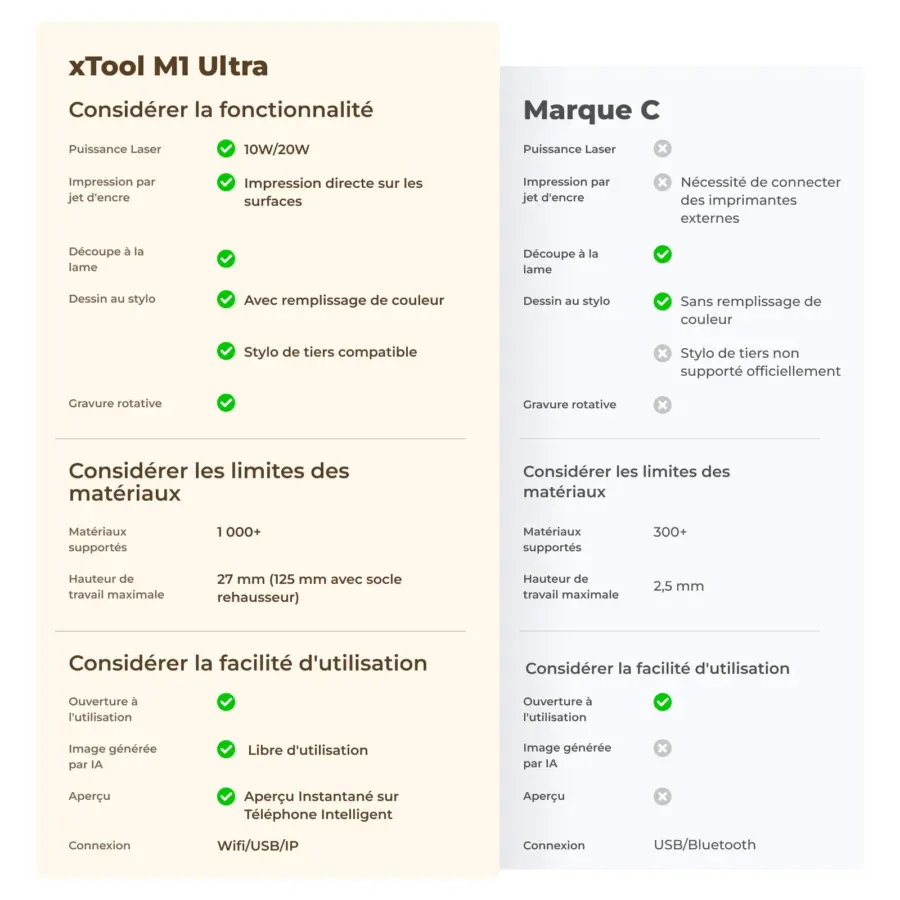Click check beside Stylo de tiers compatible
Screen dimensions: 900x900
coord(226,351)
